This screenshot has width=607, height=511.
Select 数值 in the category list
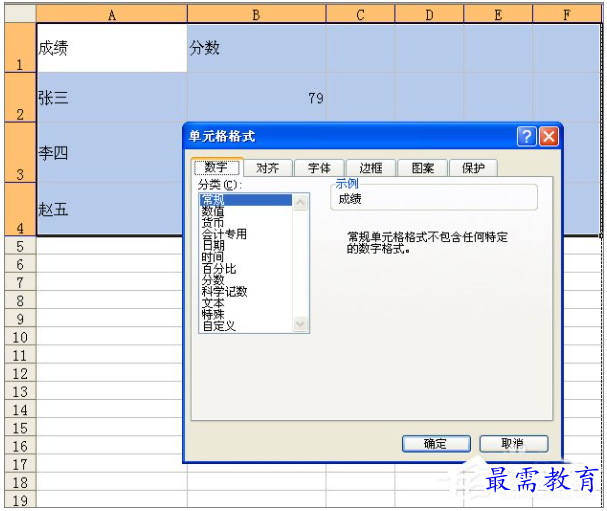tap(246, 211)
